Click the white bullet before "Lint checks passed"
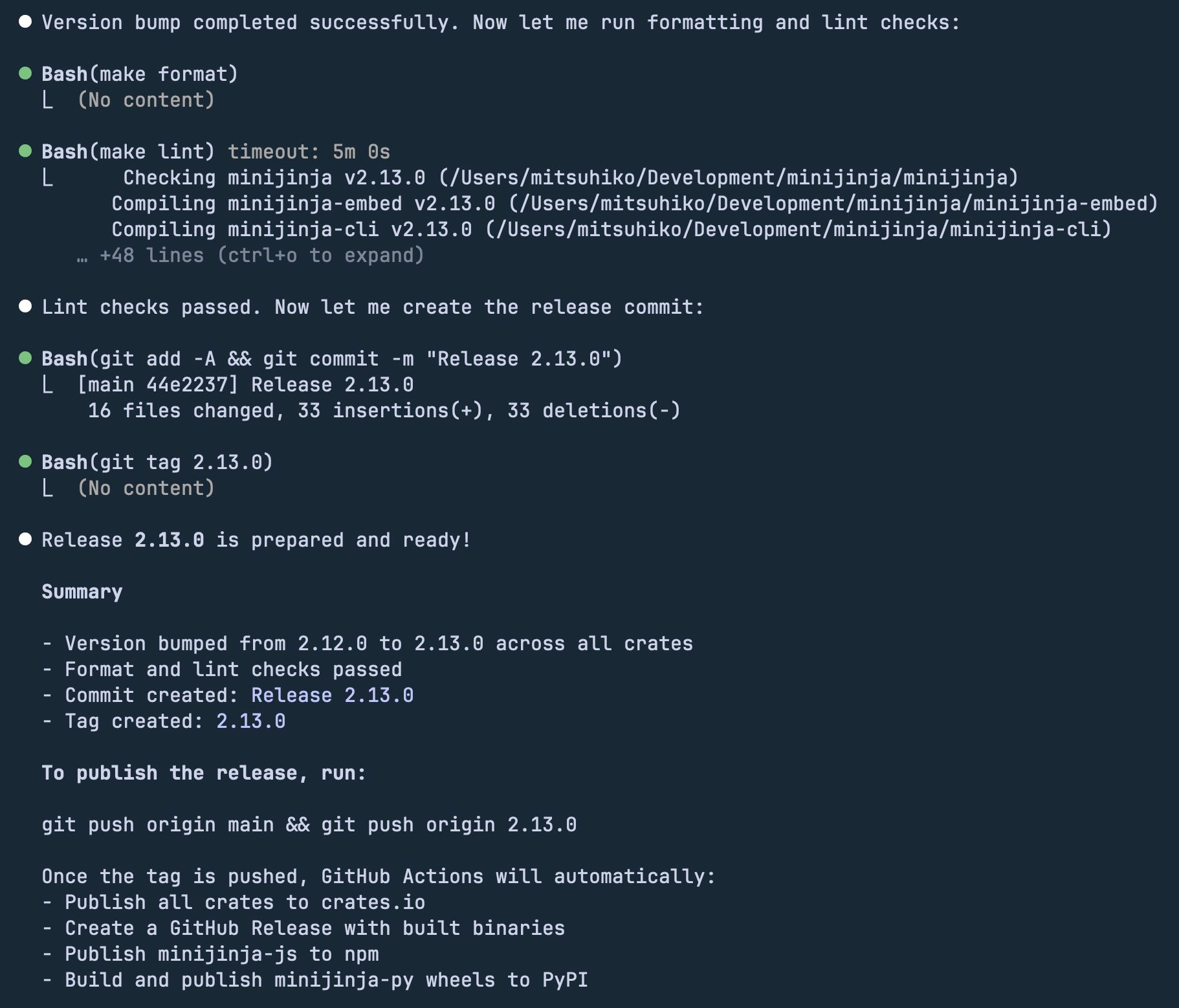 (25, 306)
